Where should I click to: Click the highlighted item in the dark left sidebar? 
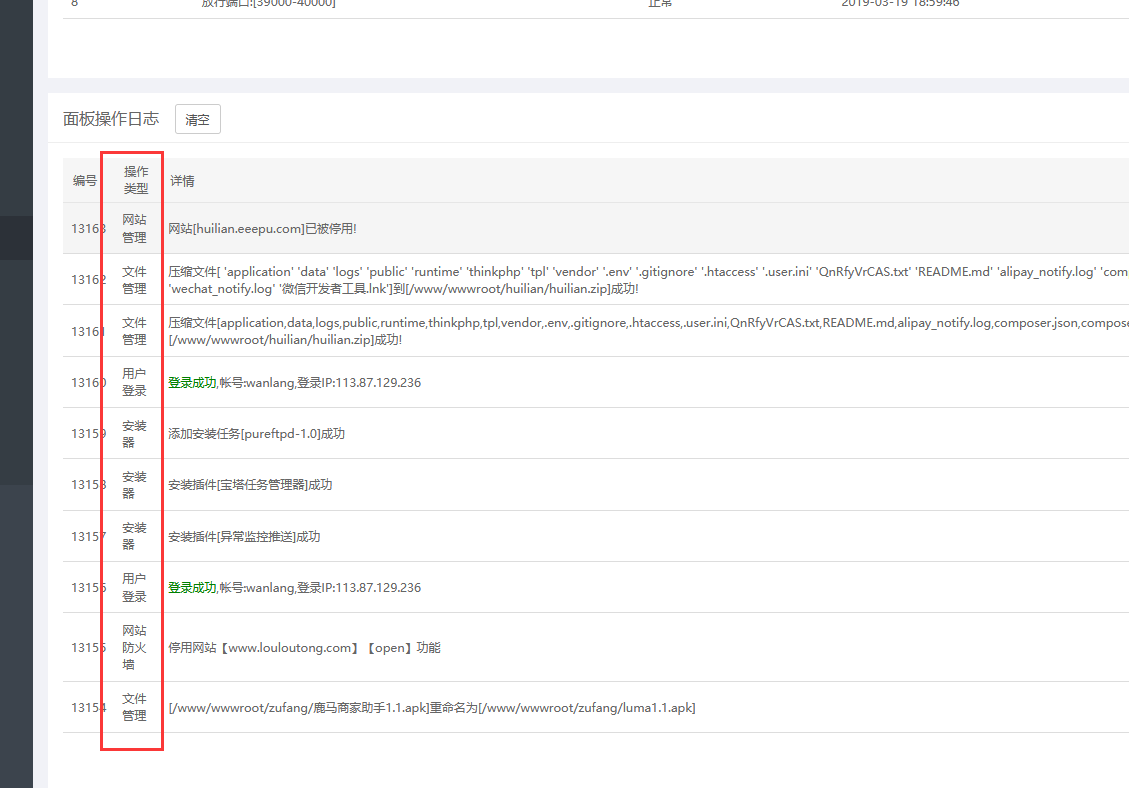pyautogui.click(x=16, y=238)
